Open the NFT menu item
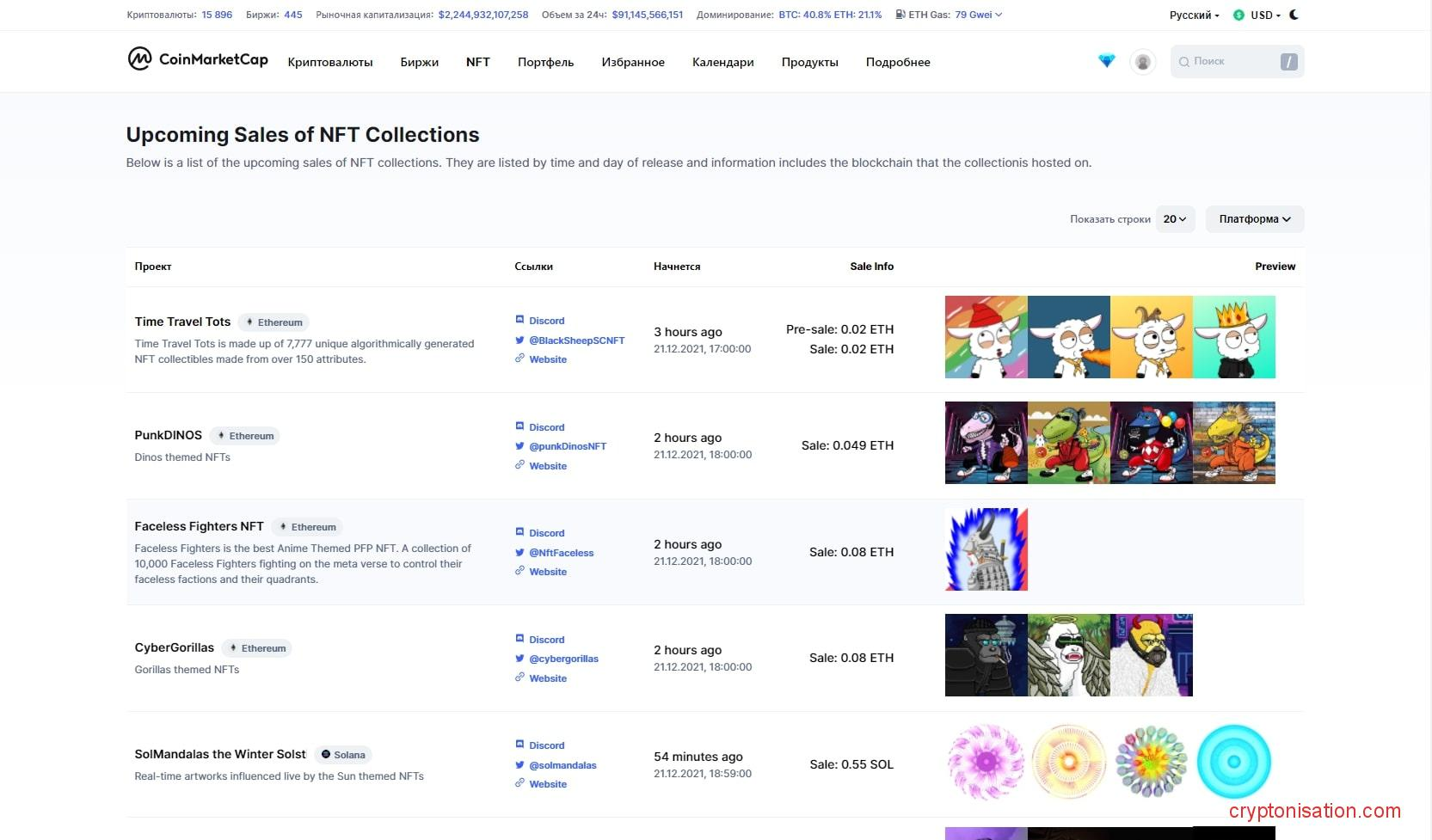Image resolution: width=1432 pixels, height=840 pixels. [x=477, y=62]
